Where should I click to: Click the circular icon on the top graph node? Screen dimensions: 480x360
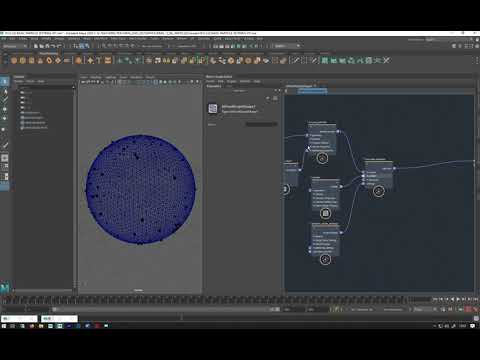point(322,158)
